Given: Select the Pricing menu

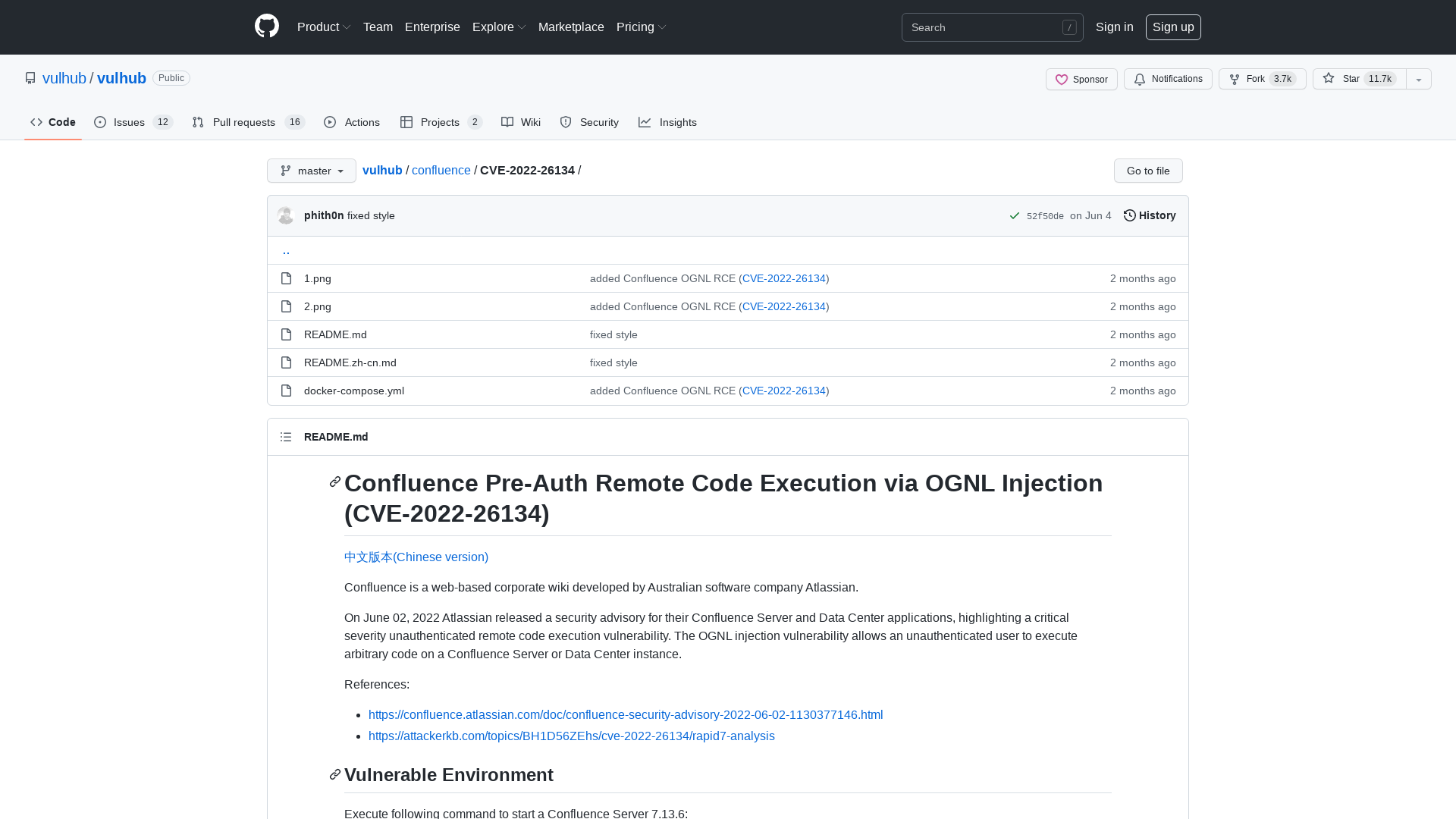Looking at the screenshot, I should click(640, 27).
